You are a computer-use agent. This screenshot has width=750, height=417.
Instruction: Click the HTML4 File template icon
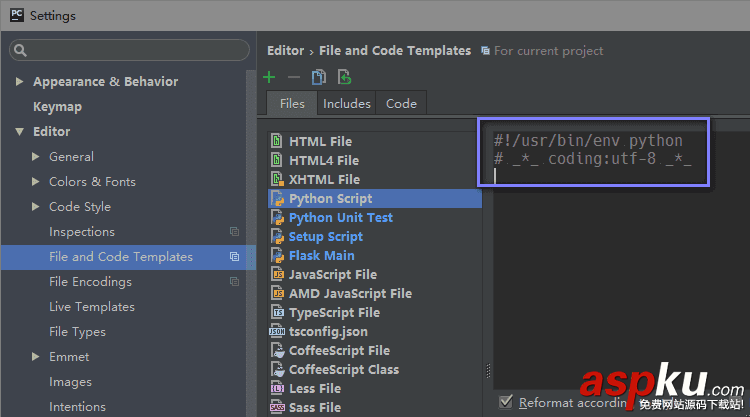[276, 160]
